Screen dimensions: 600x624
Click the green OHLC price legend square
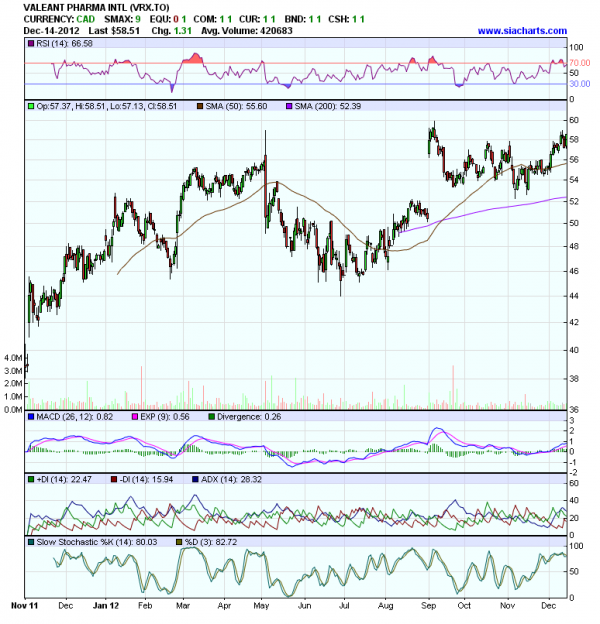31,104
